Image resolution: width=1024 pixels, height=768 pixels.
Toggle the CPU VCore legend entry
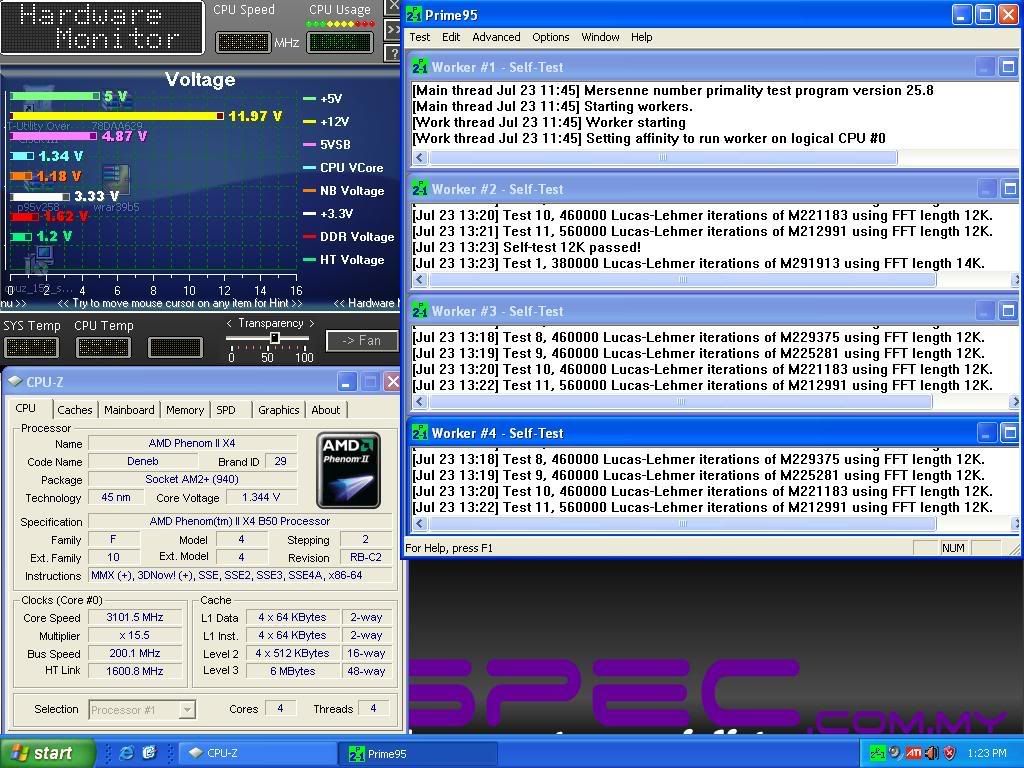350,168
